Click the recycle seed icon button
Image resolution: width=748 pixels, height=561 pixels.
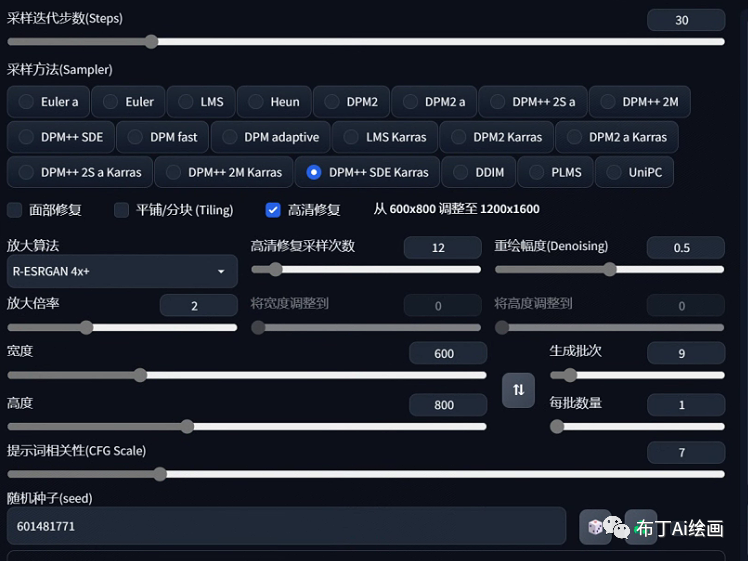640,526
